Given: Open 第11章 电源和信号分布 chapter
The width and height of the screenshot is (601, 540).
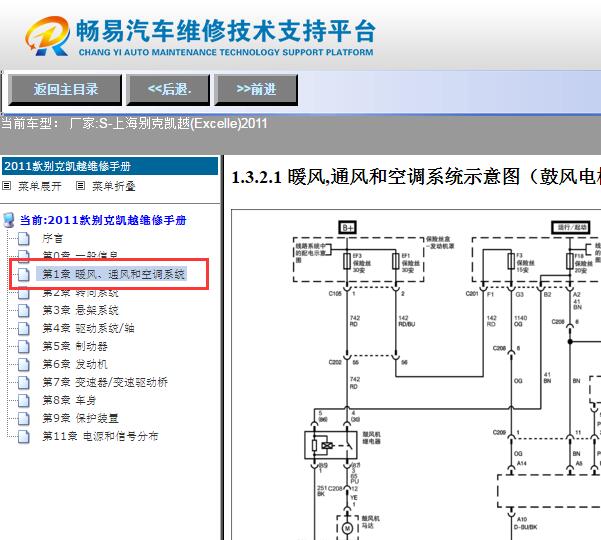Looking at the screenshot, I should pyautogui.click(x=100, y=436).
